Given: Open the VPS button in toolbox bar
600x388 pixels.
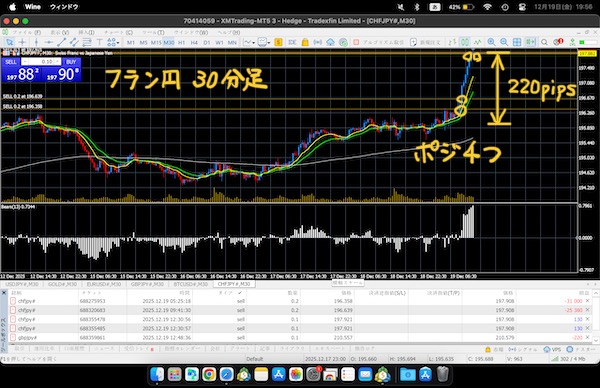Looking at the screenshot, I should point(552,349).
